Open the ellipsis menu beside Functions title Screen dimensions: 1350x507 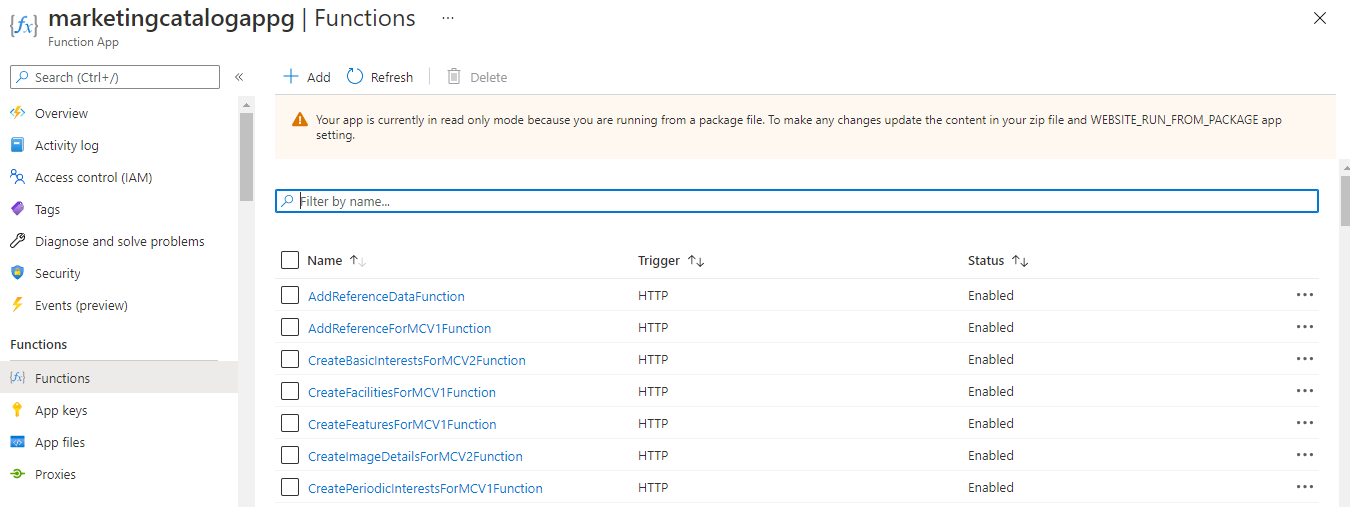(447, 18)
